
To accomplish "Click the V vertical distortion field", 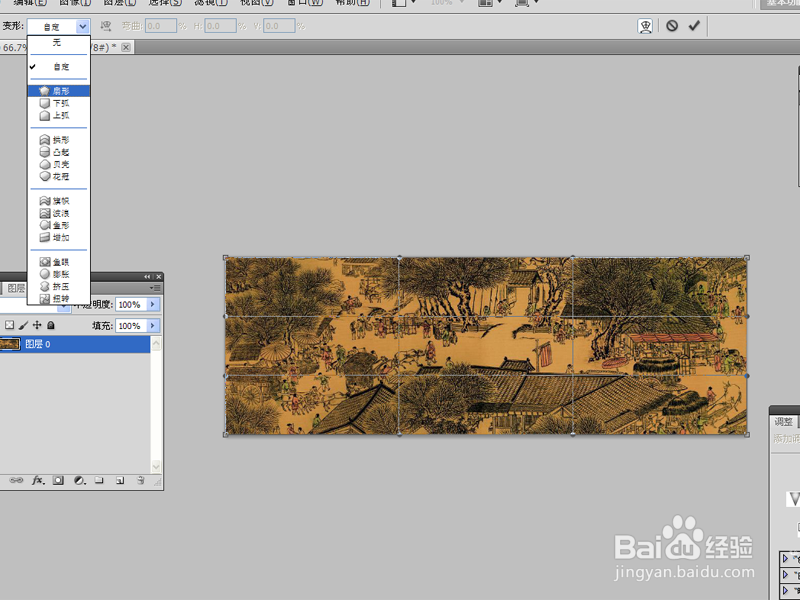I will click(x=279, y=26).
